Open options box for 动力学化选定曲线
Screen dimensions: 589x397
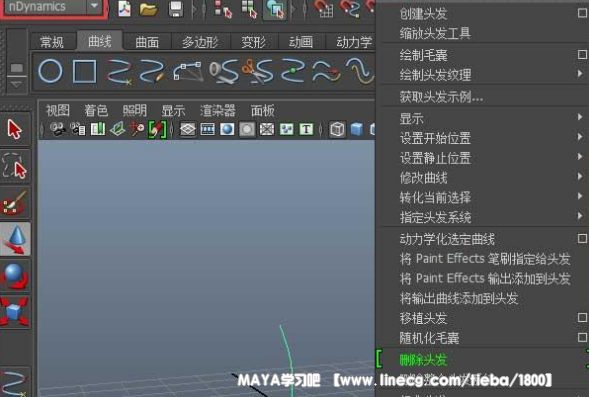tap(582, 239)
